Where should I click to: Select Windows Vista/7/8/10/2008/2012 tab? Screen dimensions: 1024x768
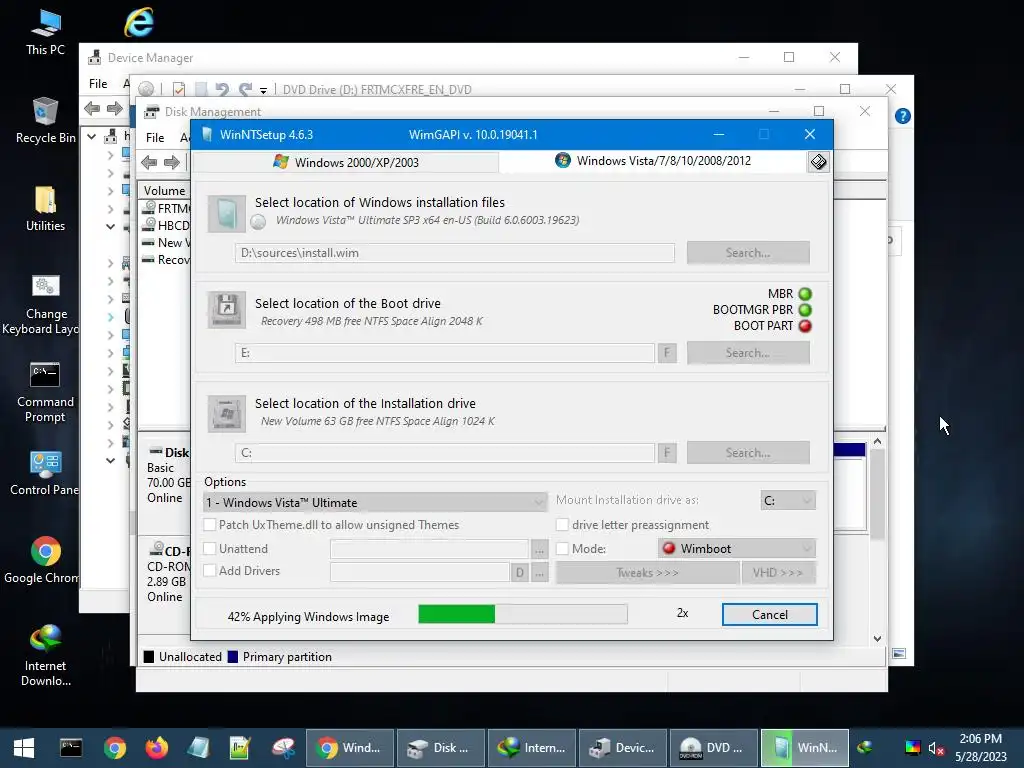653,161
